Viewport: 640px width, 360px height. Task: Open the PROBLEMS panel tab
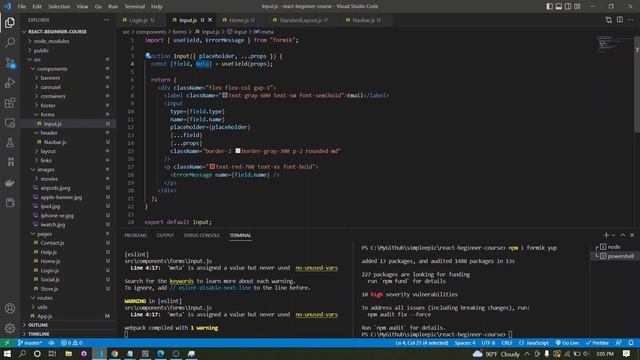(x=136, y=236)
